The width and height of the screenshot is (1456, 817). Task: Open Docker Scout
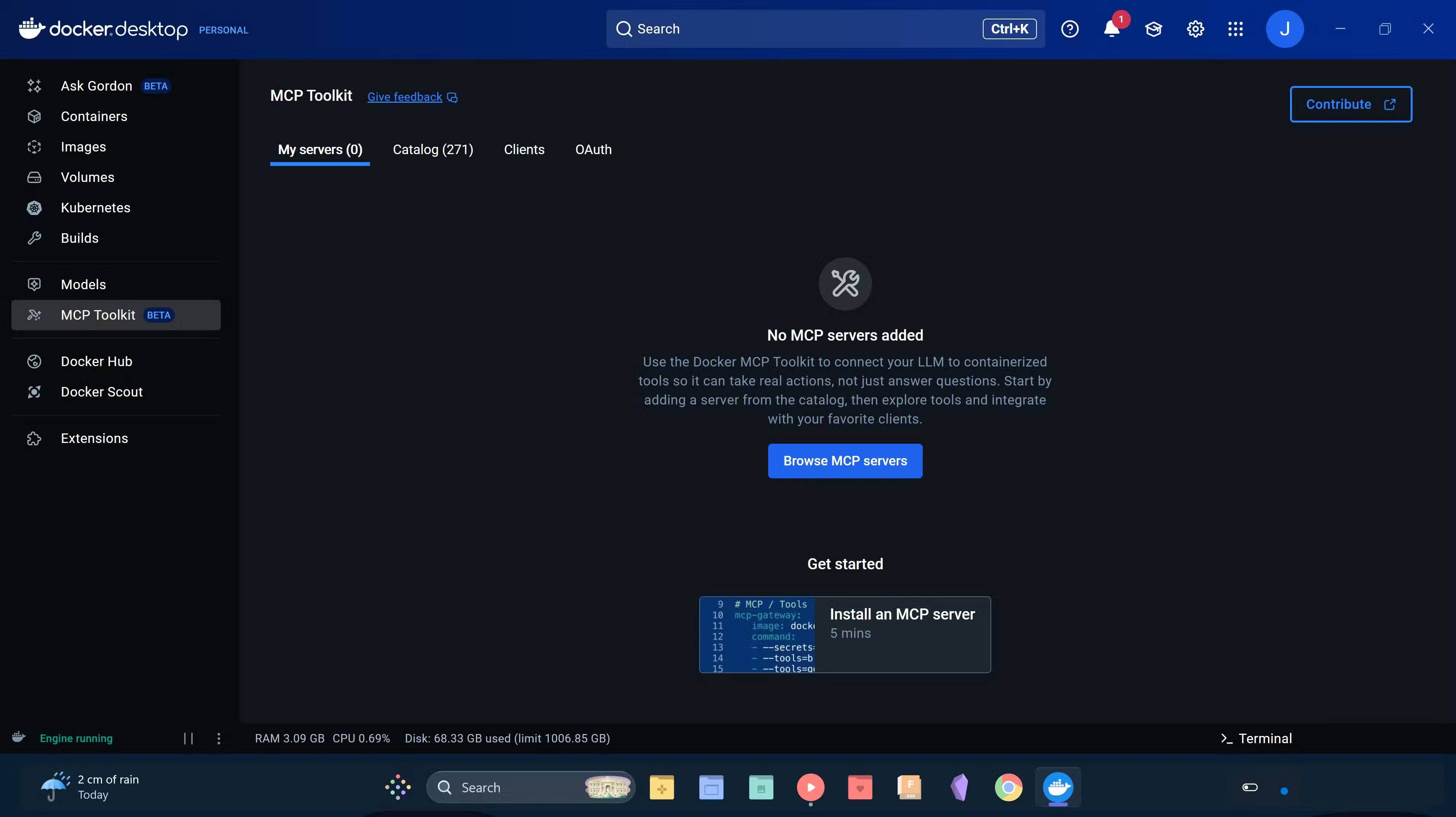pos(101,392)
